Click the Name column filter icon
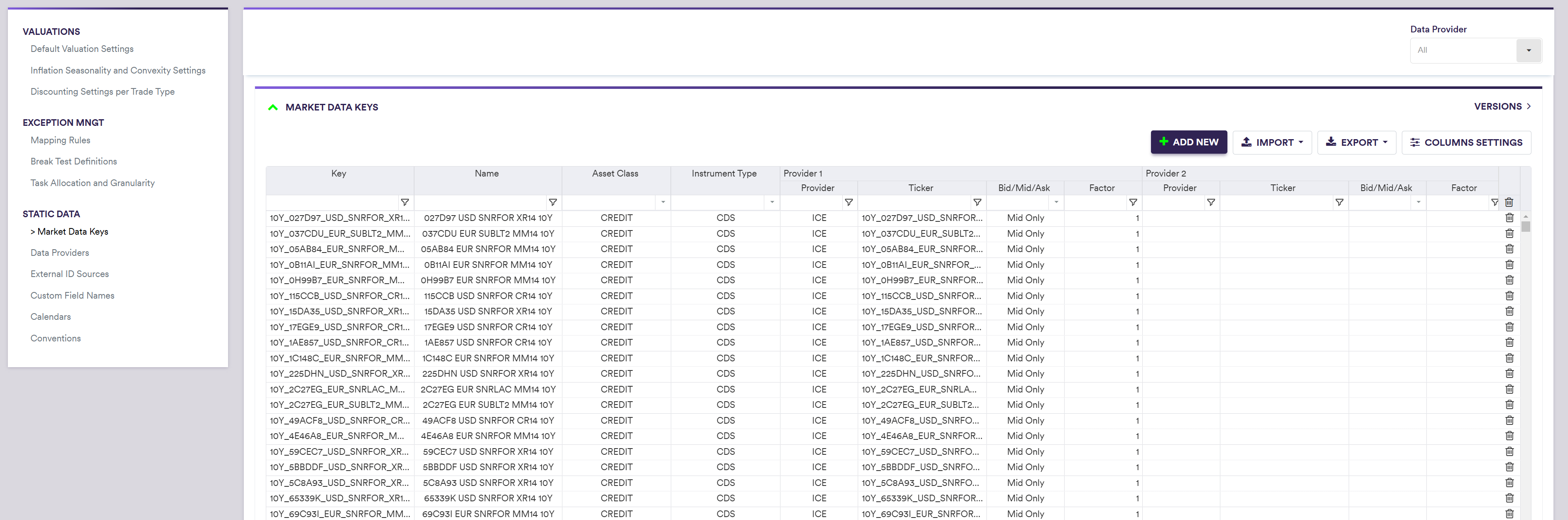The image size is (1568, 520). (x=553, y=202)
